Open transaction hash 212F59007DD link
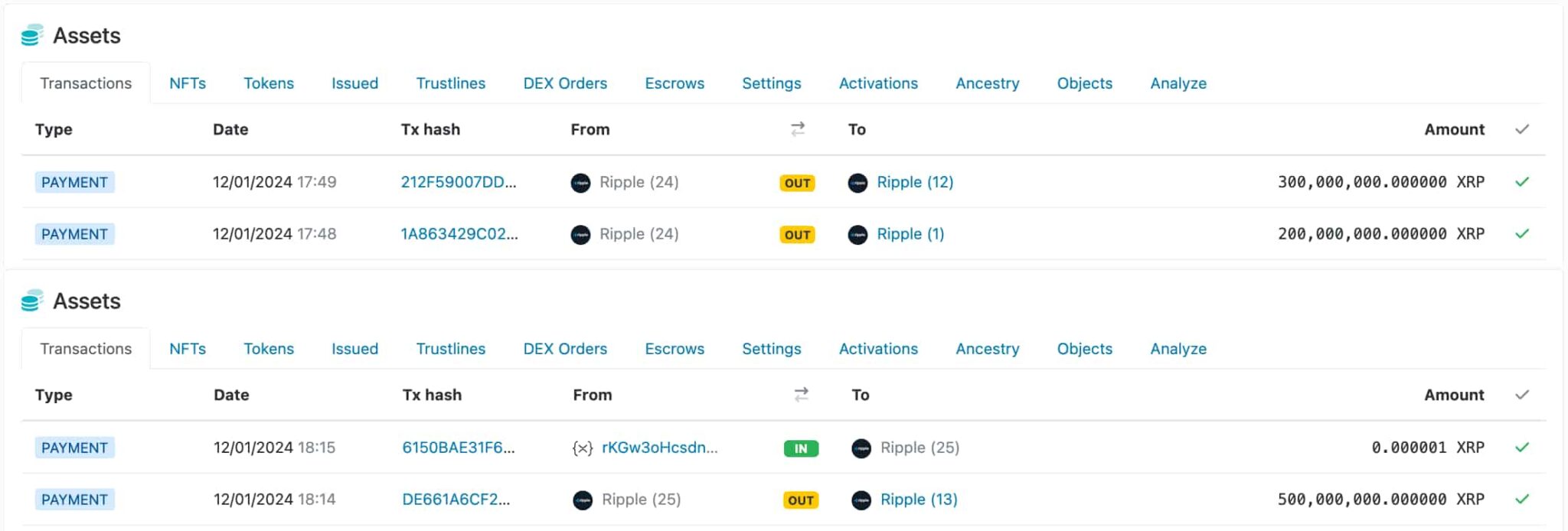This screenshot has width=1568, height=531. coord(459,182)
